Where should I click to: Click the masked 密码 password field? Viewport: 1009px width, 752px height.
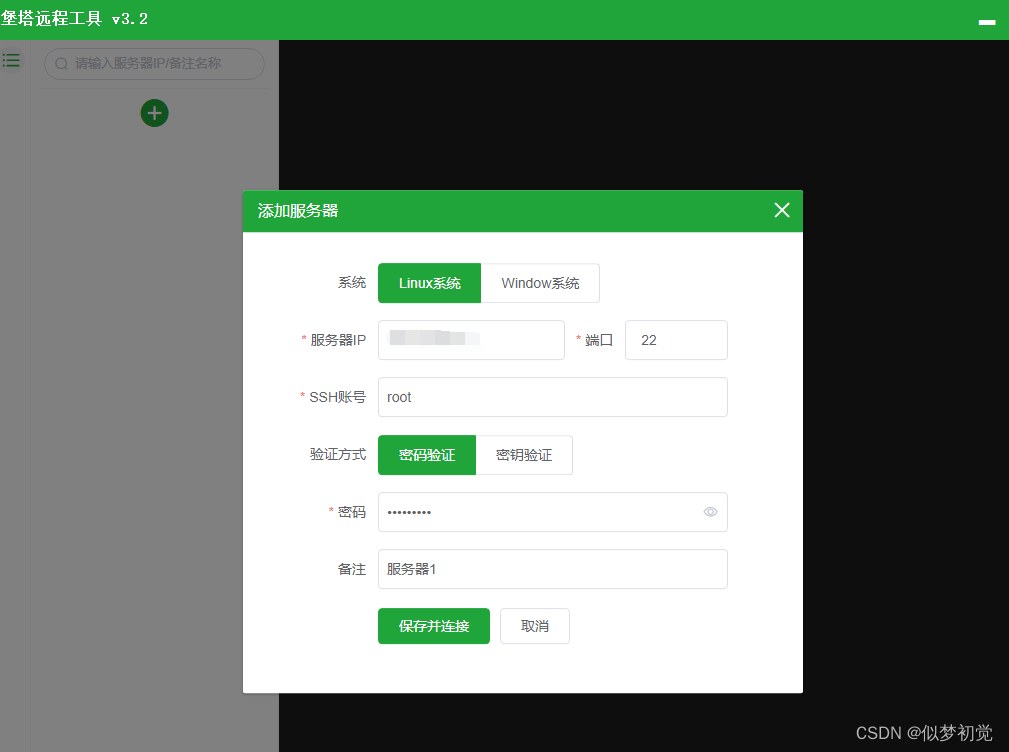540,512
